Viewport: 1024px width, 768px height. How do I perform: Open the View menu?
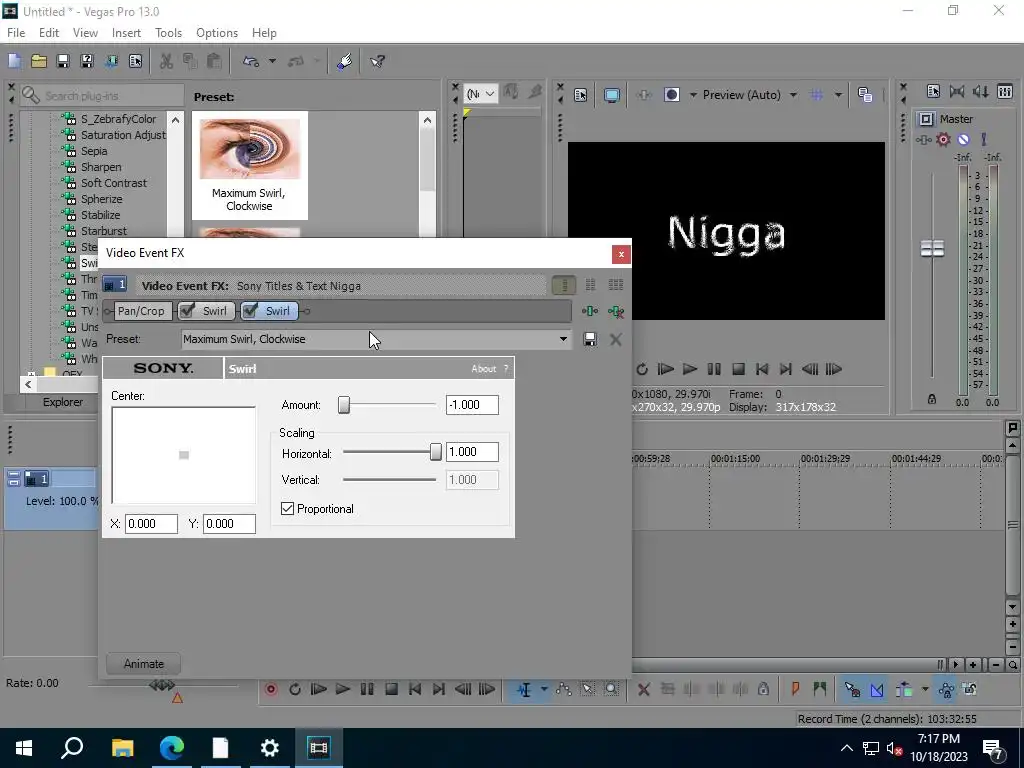click(x=85, y=33)
